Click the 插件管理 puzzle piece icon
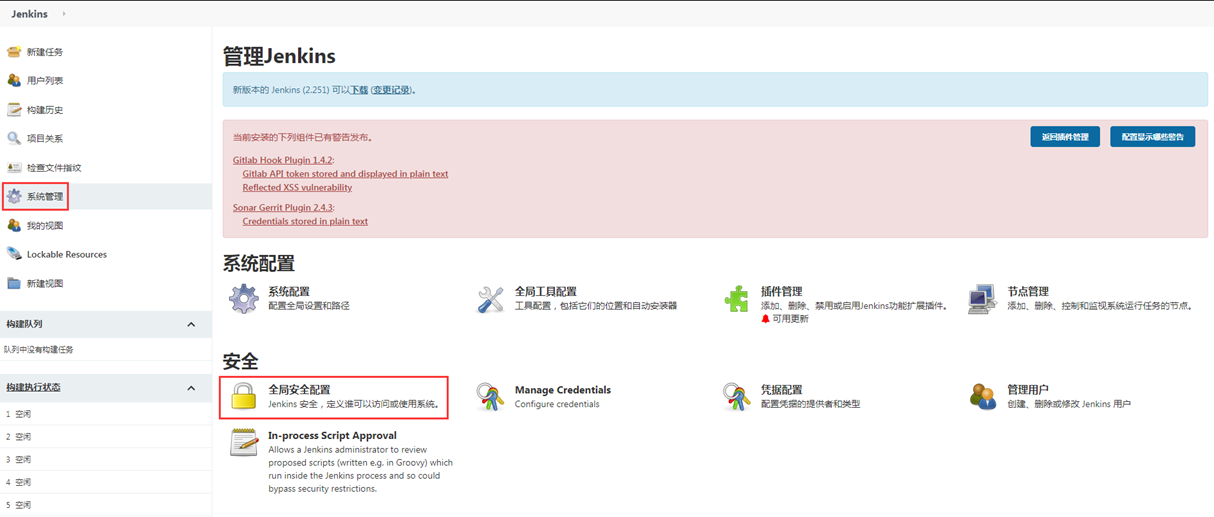This screenshot has height=517, width=1214. coord(737,299)
